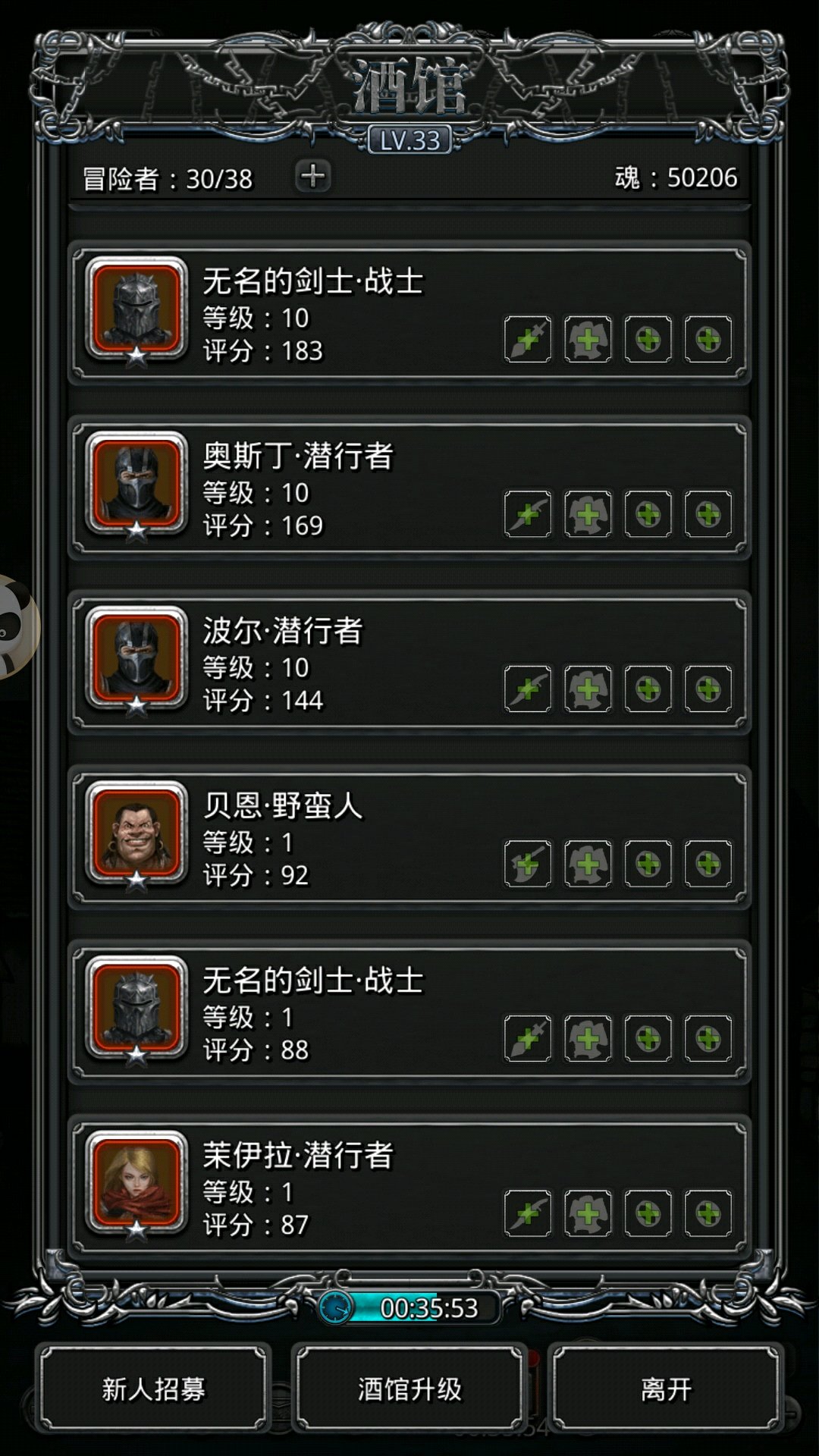Viewport: 819px width, 1456px height.
Task: Add weapon slot for 波尔·潜行者
Action: click(528, 689)
